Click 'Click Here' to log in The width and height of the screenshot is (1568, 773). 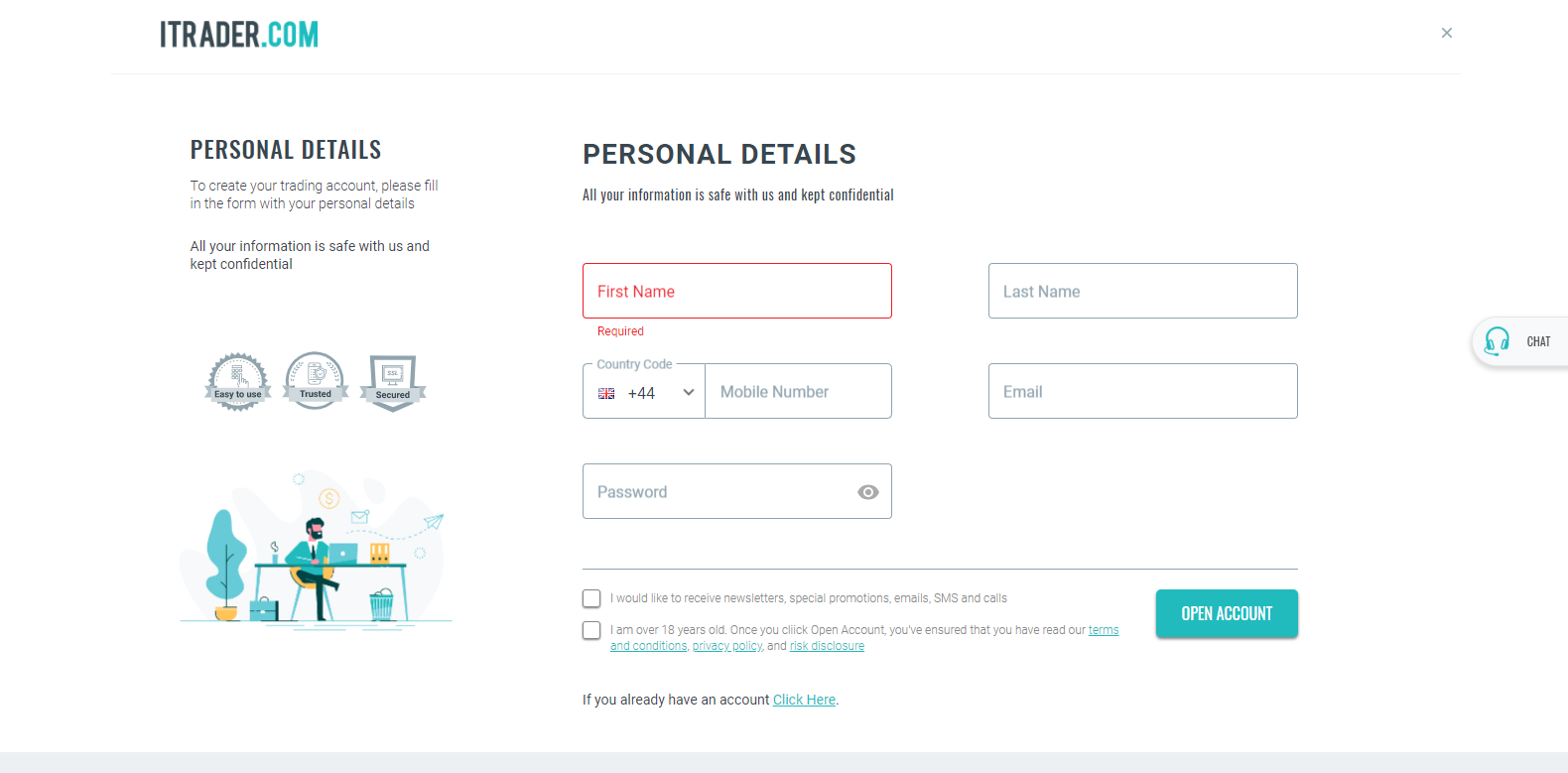tap(804, 700)
